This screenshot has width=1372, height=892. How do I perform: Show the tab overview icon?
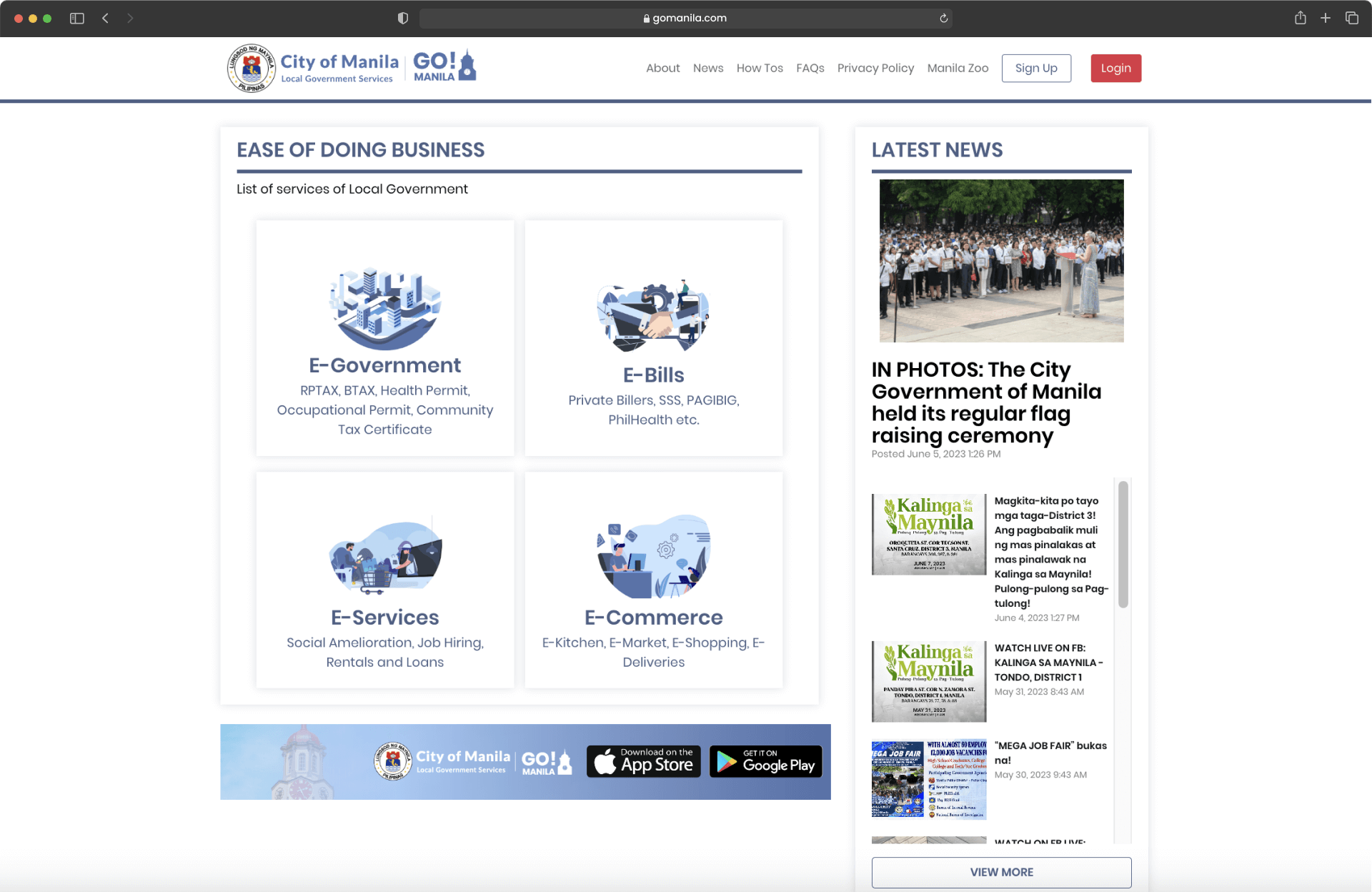pyautogui.click(x=1352, y=18)
